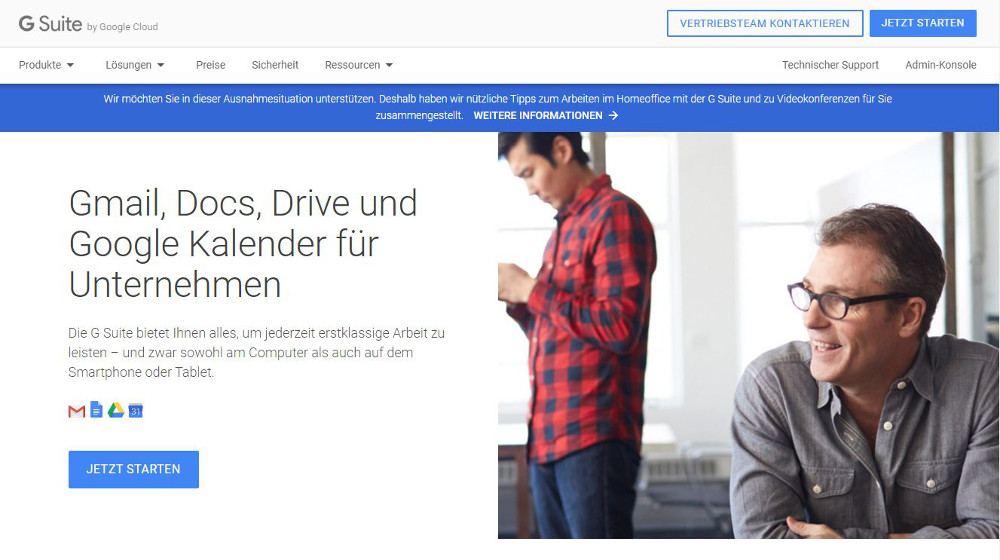
Task: Go to the Preise page
Action: point(210,65)
